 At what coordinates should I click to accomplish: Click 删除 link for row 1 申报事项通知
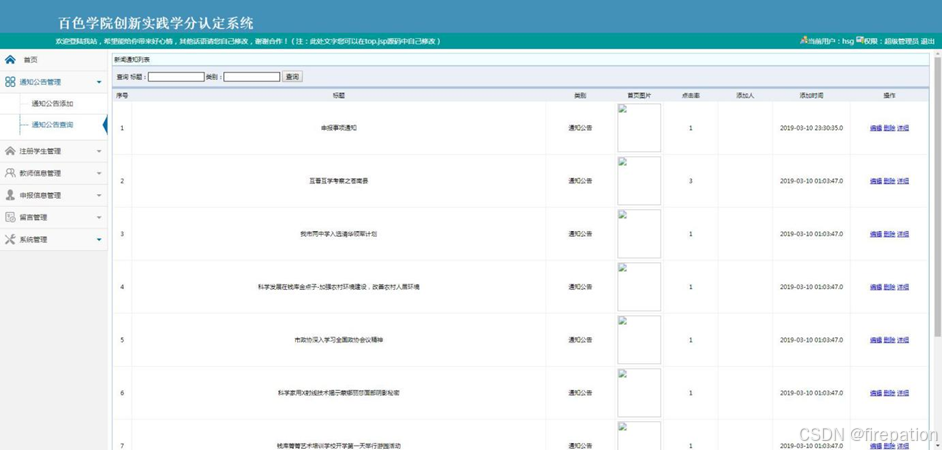[889, 128]
